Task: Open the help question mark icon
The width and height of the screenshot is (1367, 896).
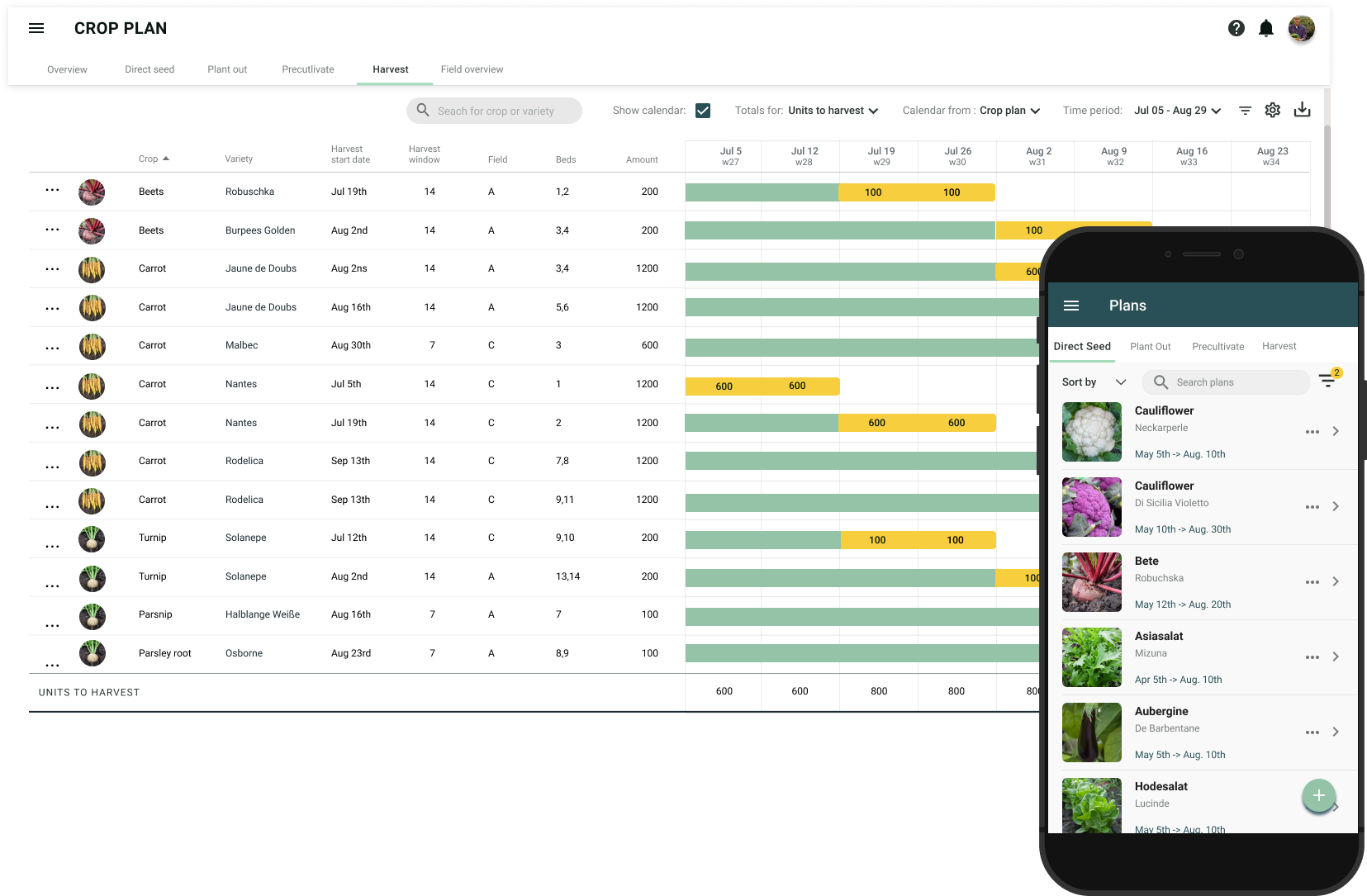Action: click(x=1236, y=28)
